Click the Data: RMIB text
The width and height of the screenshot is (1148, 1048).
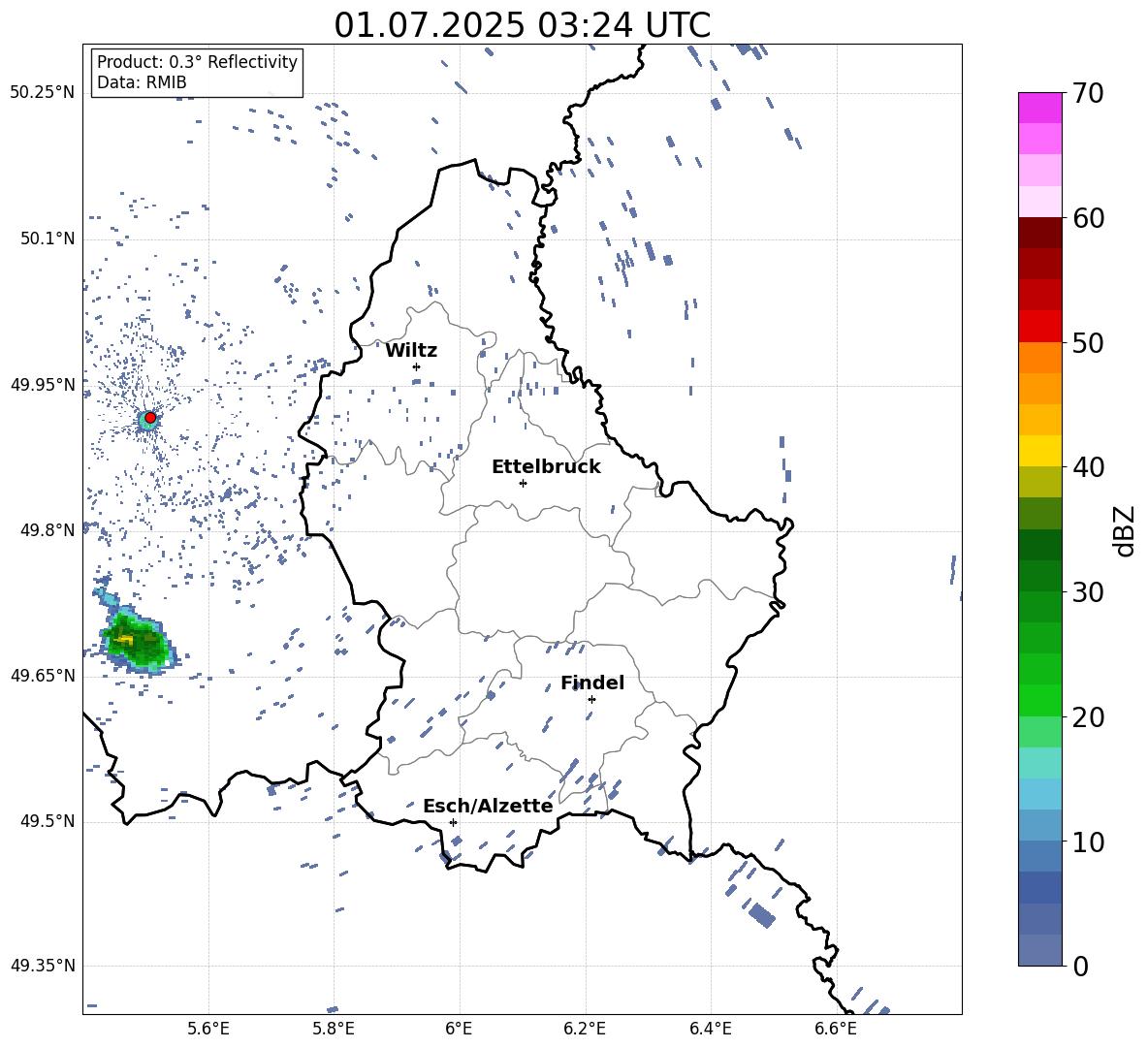[142, 82]
